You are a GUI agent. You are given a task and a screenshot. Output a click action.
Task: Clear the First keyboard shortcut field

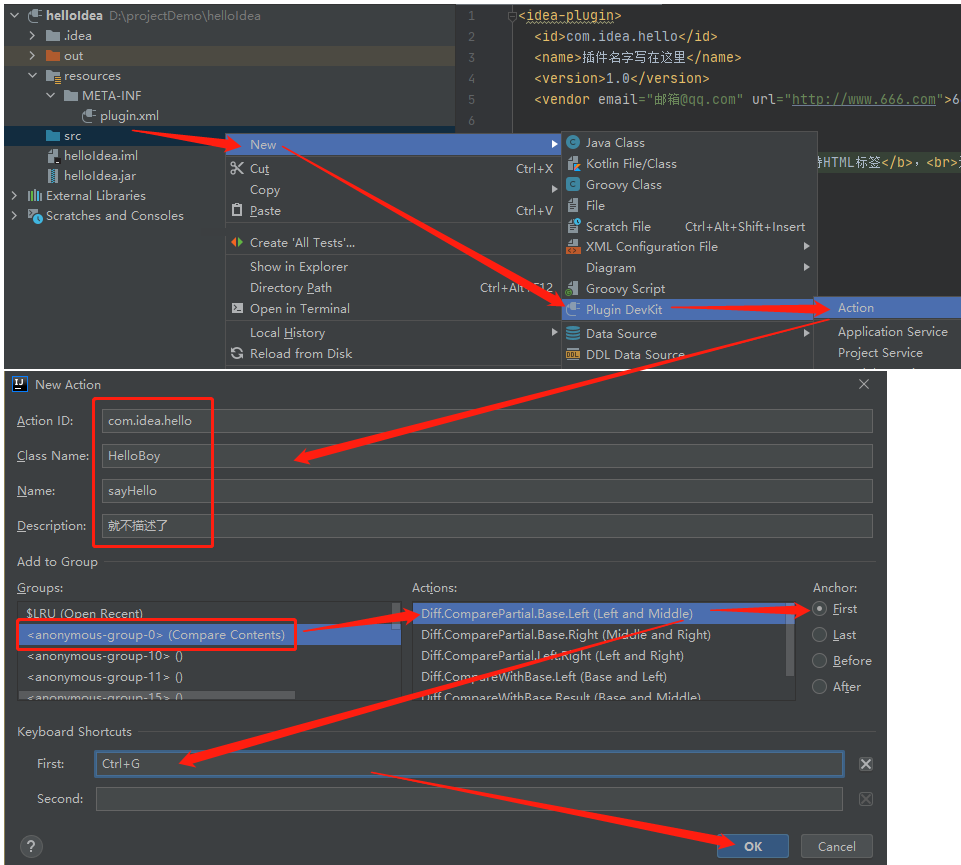pyautogui.click(x=865, y=764)
